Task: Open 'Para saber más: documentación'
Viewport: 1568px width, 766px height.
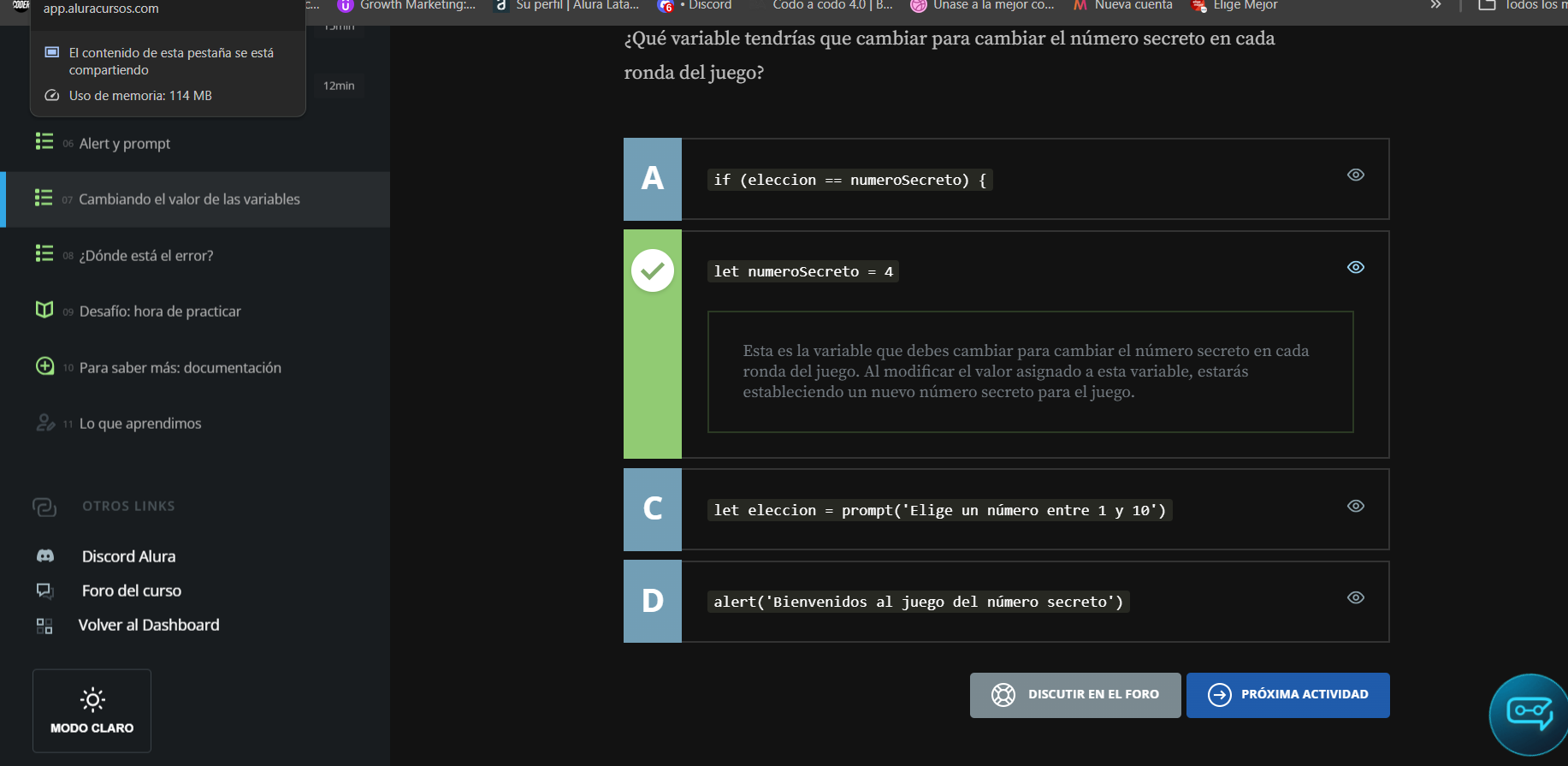Action: coord(195,367)
